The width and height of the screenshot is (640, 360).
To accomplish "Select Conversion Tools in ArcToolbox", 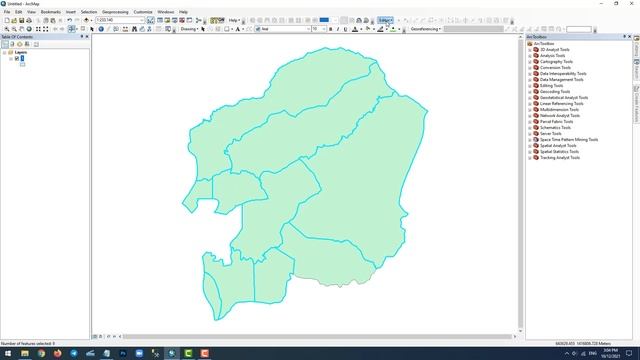I will tap(555, 68).
